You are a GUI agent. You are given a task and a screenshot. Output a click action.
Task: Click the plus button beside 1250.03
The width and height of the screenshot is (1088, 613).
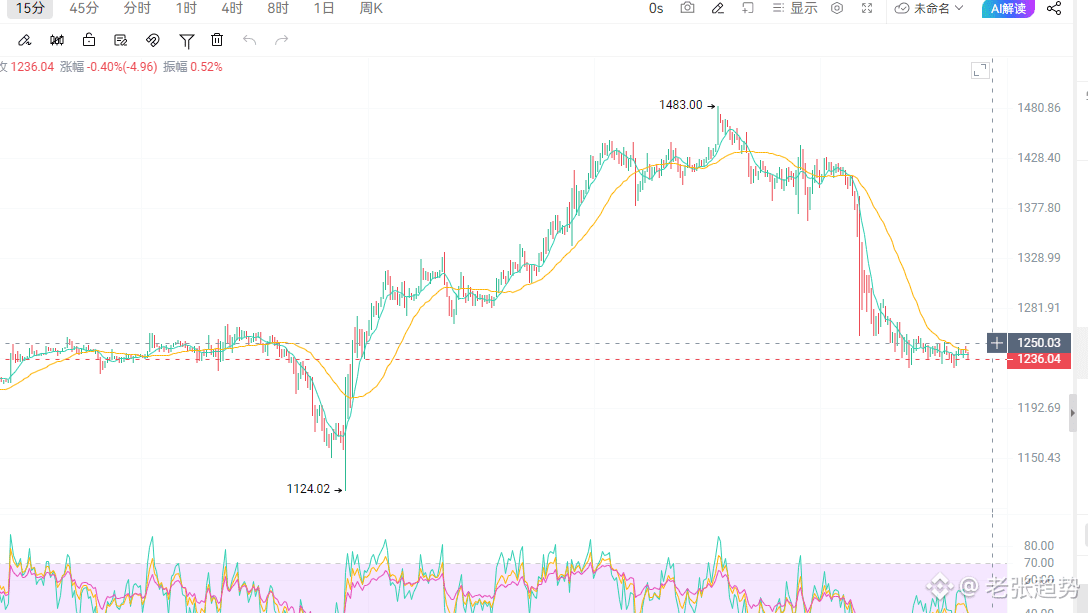[996, 343]
